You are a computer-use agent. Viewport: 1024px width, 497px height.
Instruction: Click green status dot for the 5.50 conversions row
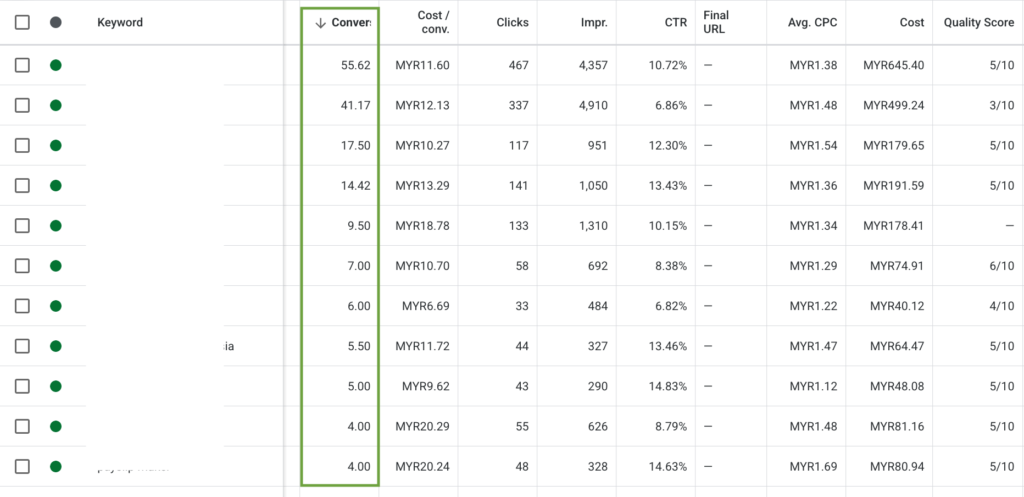pyautogui.click(x=55, y=346)
